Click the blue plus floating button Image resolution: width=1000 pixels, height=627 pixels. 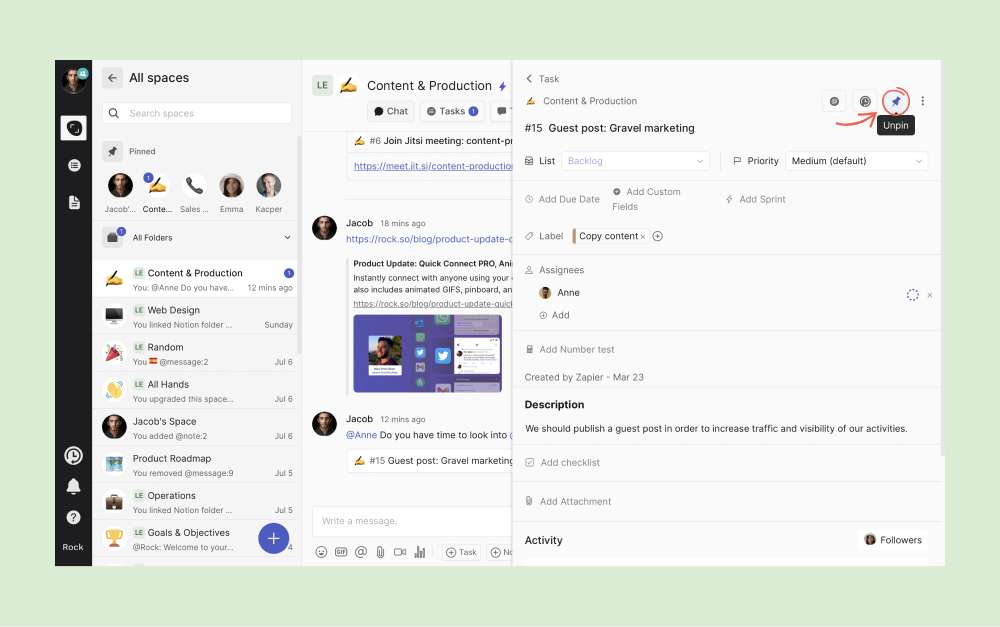coord(274,538)
